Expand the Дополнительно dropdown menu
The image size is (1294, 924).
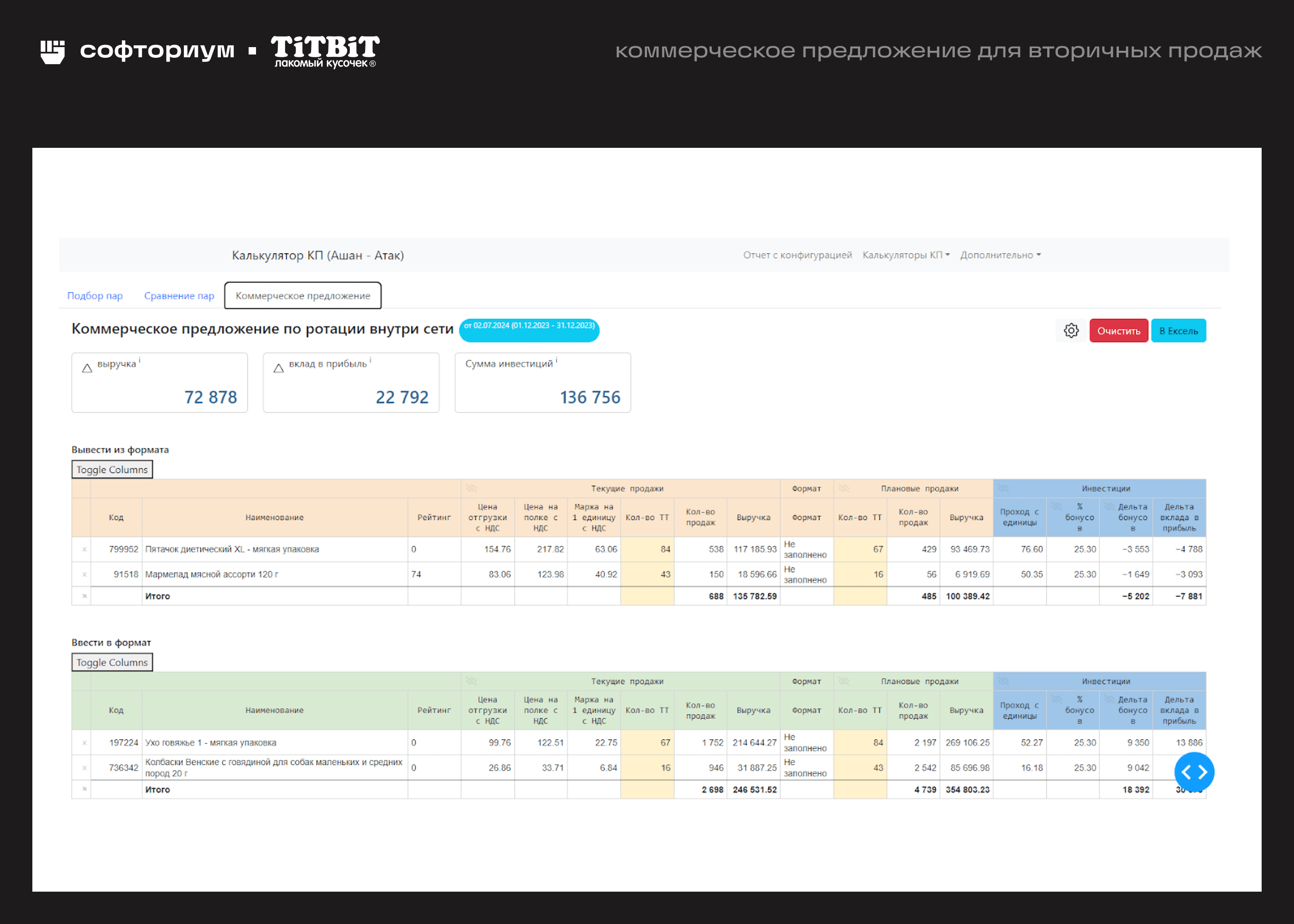point(1000,255)
